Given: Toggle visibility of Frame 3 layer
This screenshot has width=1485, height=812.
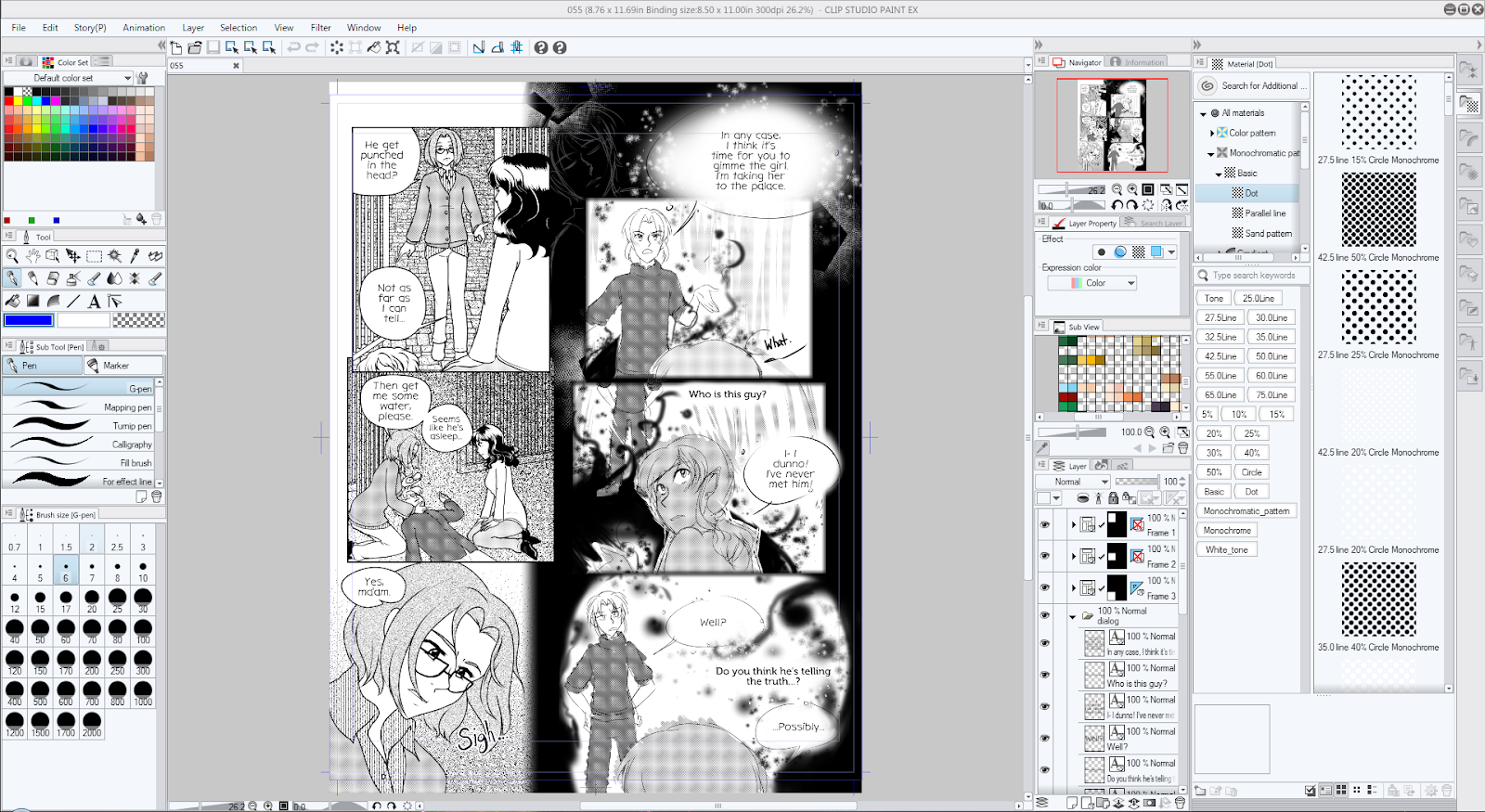Looking at the screenshot, I should 1045,587.
